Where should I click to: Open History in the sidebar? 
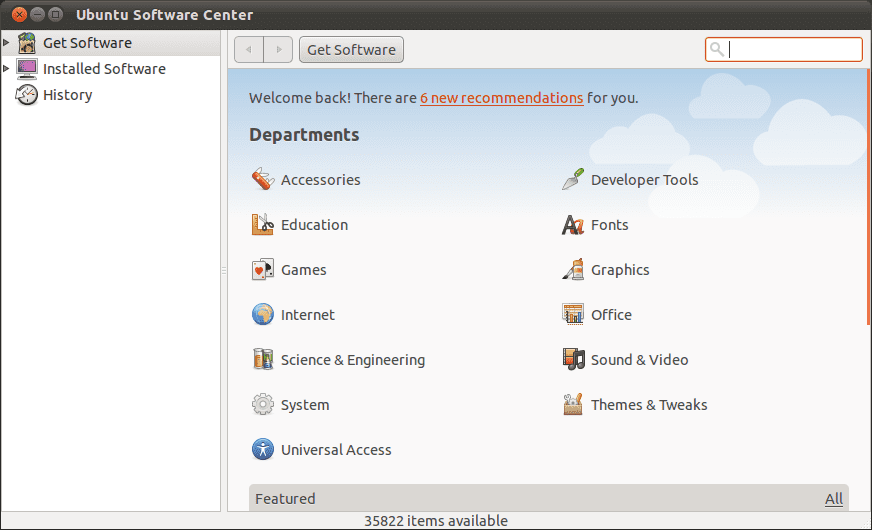pos(67,95)
